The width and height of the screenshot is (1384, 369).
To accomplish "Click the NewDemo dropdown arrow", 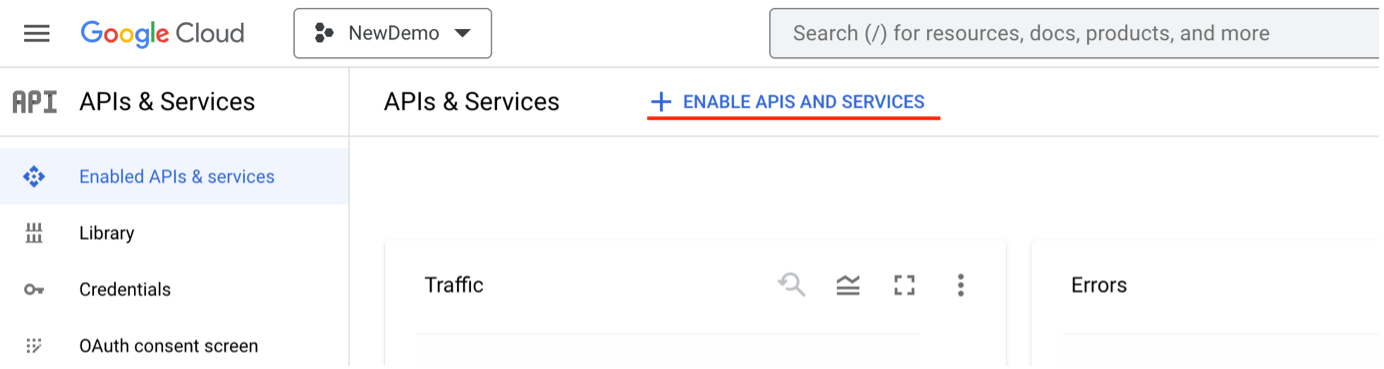I will point(462,34).
